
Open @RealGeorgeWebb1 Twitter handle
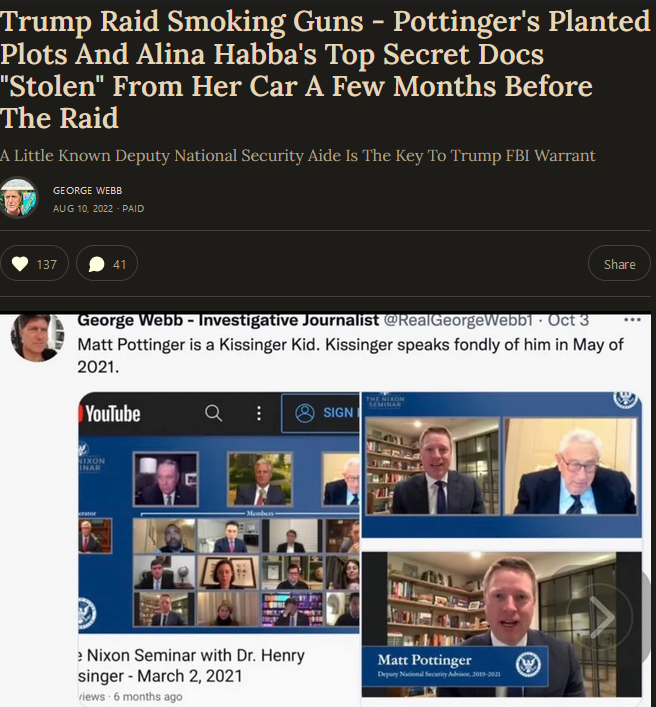click(459, 320)
